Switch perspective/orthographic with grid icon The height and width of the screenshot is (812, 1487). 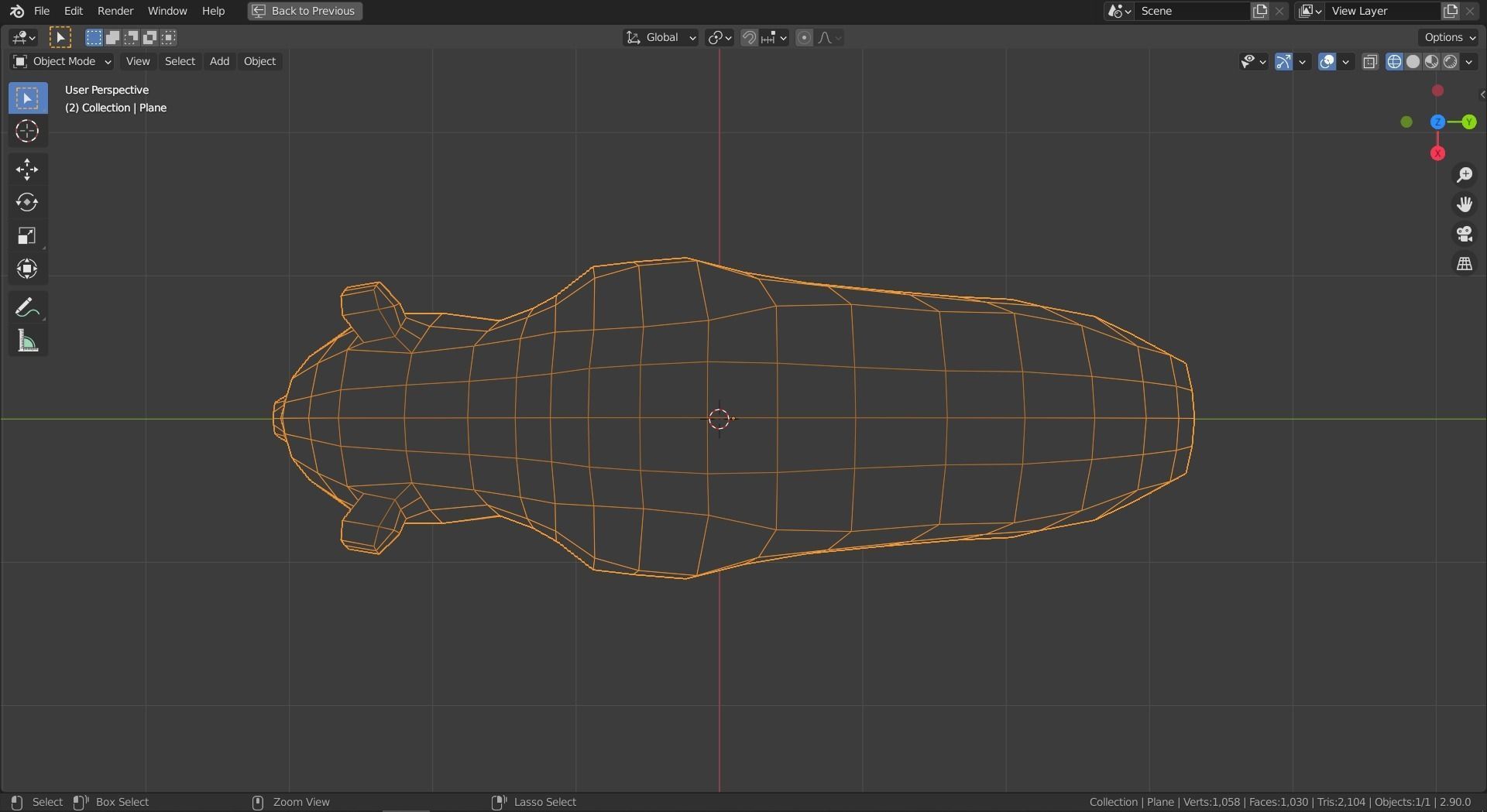coord(1464,265)
